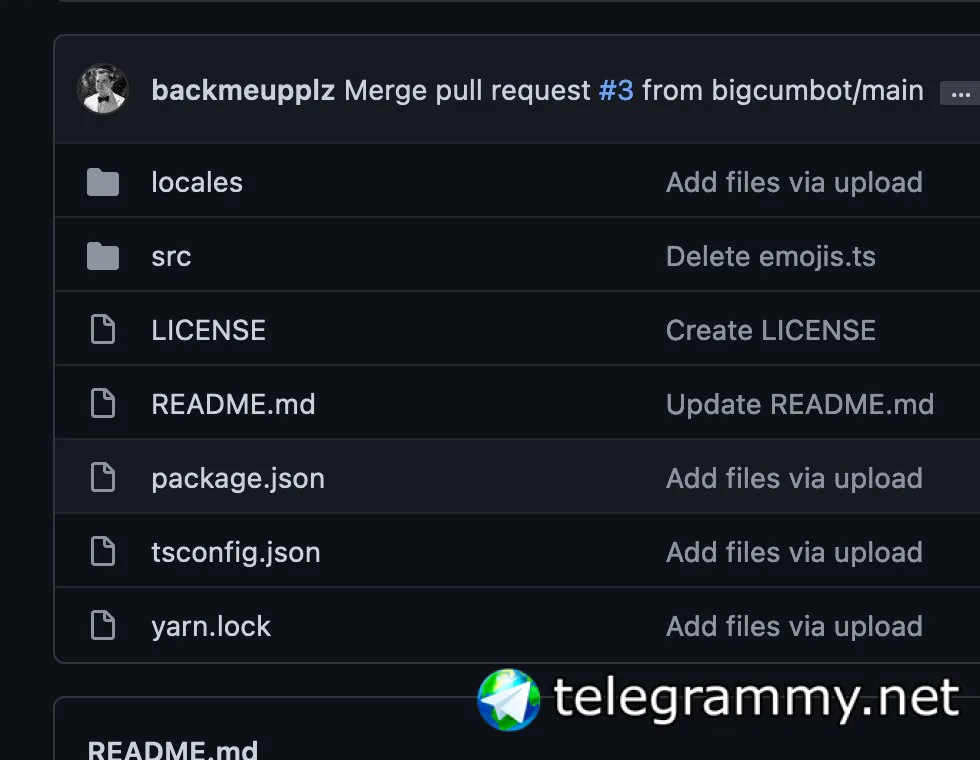
Task: View the Update README.md commit
Action: tap(800, 404)
